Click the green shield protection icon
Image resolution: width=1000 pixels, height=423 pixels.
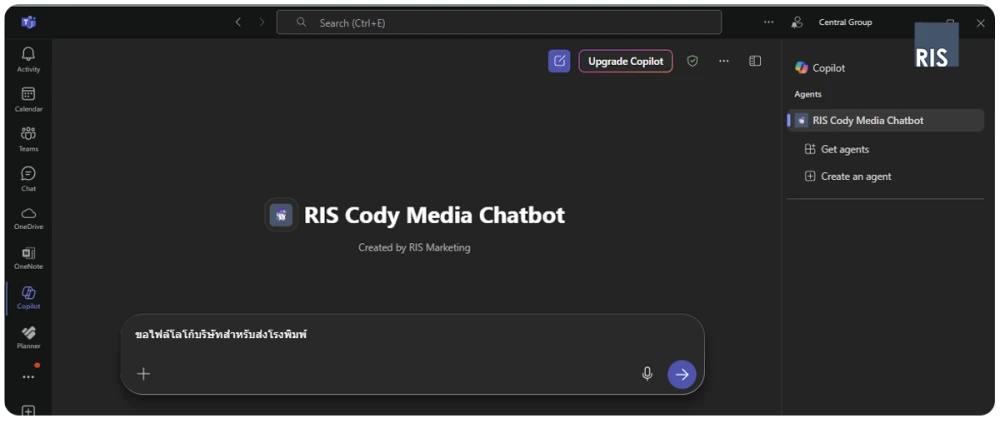pos(692,61)
